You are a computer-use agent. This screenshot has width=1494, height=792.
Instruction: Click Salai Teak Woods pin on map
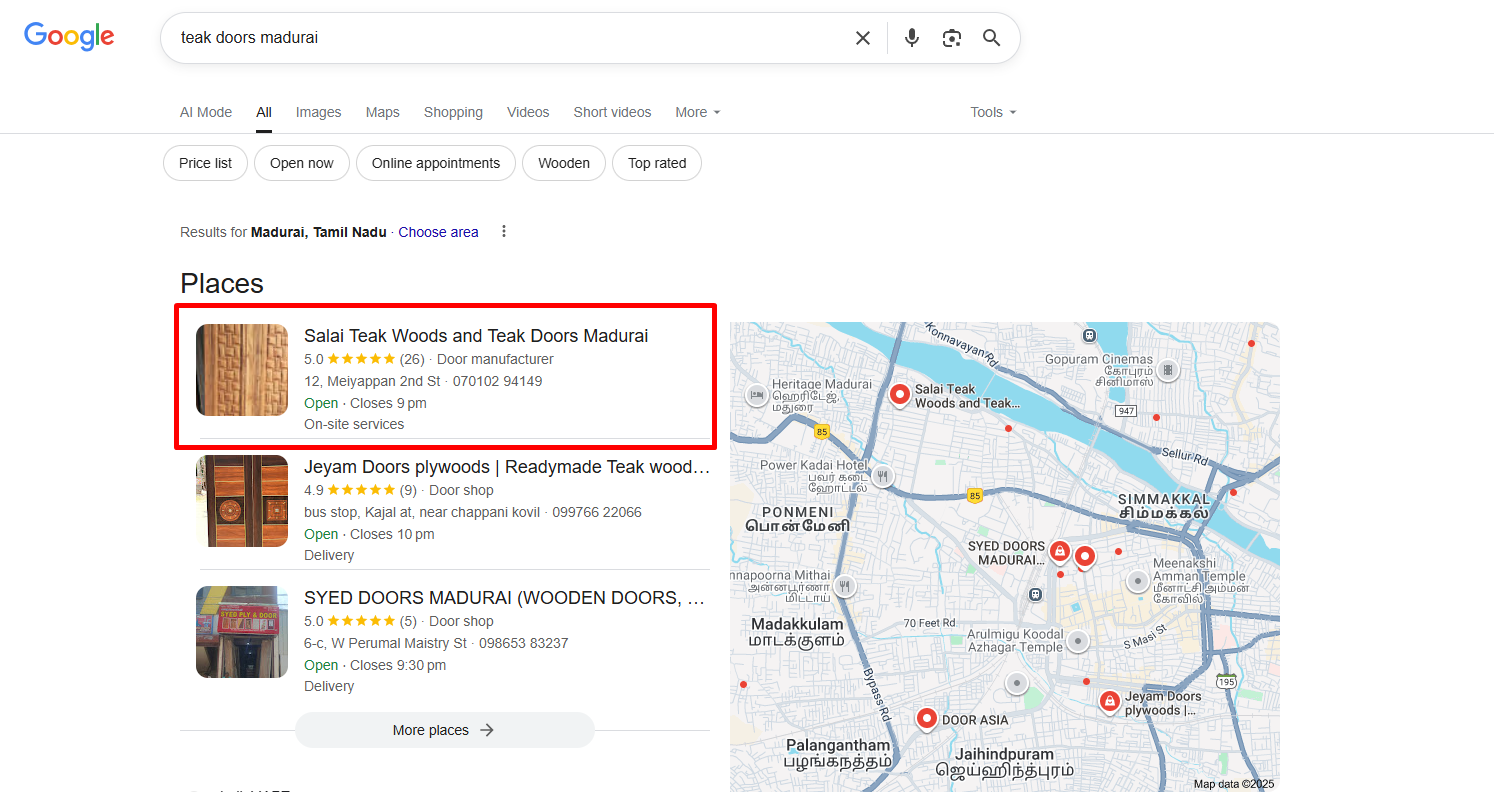899,395
